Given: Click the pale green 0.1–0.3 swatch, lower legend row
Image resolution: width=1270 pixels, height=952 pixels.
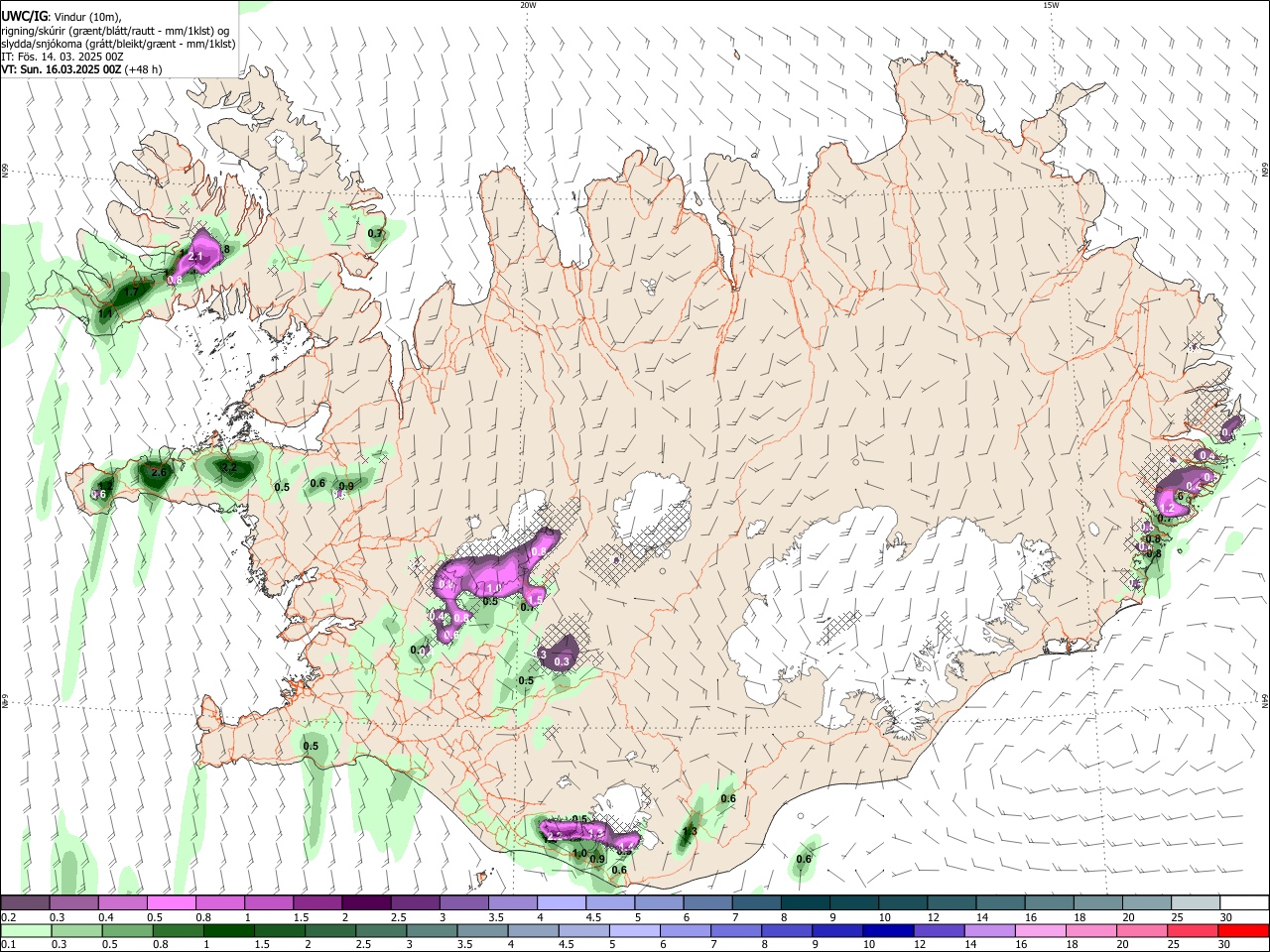Looking at the screenshot, I should click(x=26, y=930).
